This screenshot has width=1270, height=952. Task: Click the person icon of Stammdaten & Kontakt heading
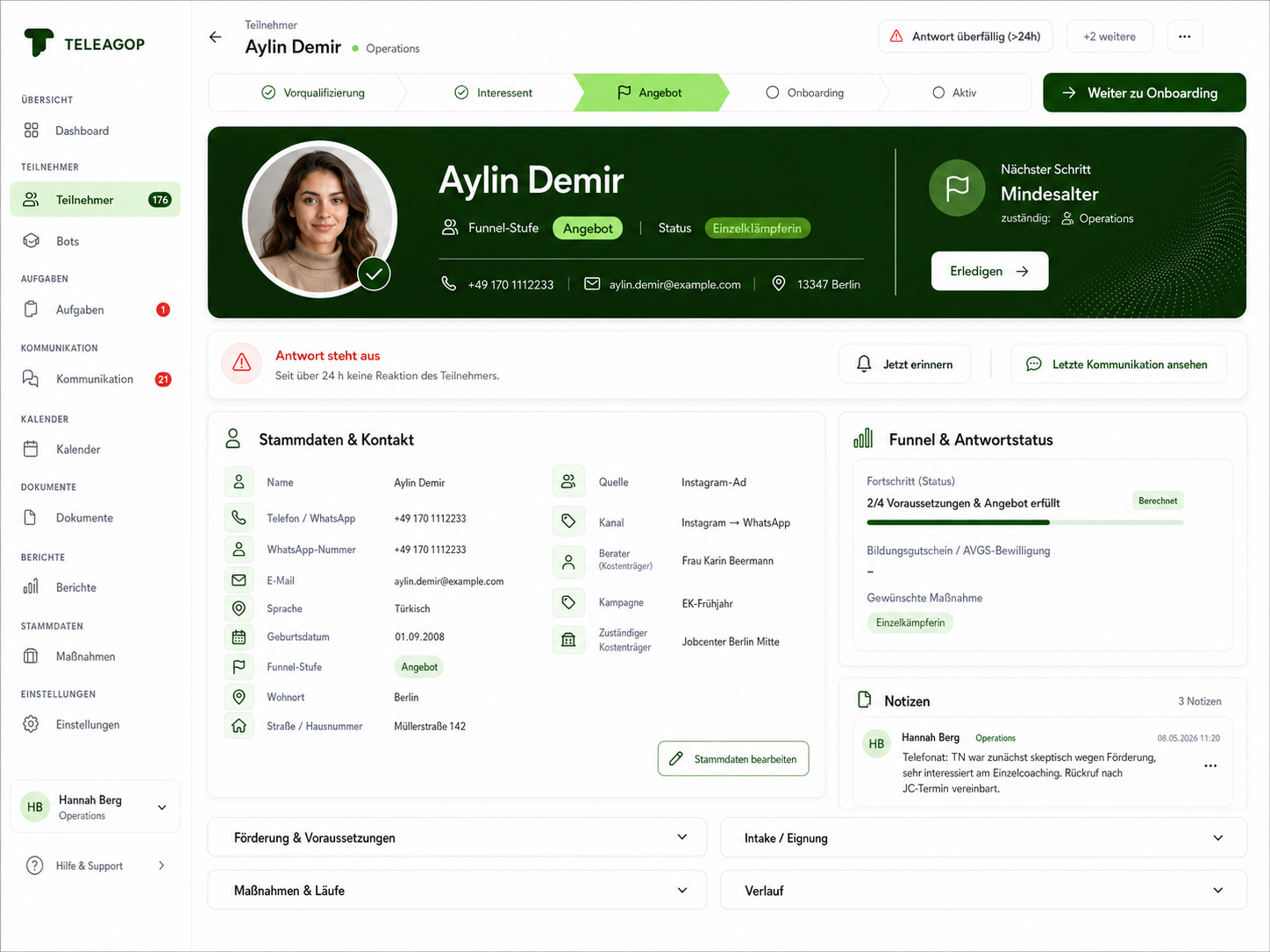click(232, 438)
